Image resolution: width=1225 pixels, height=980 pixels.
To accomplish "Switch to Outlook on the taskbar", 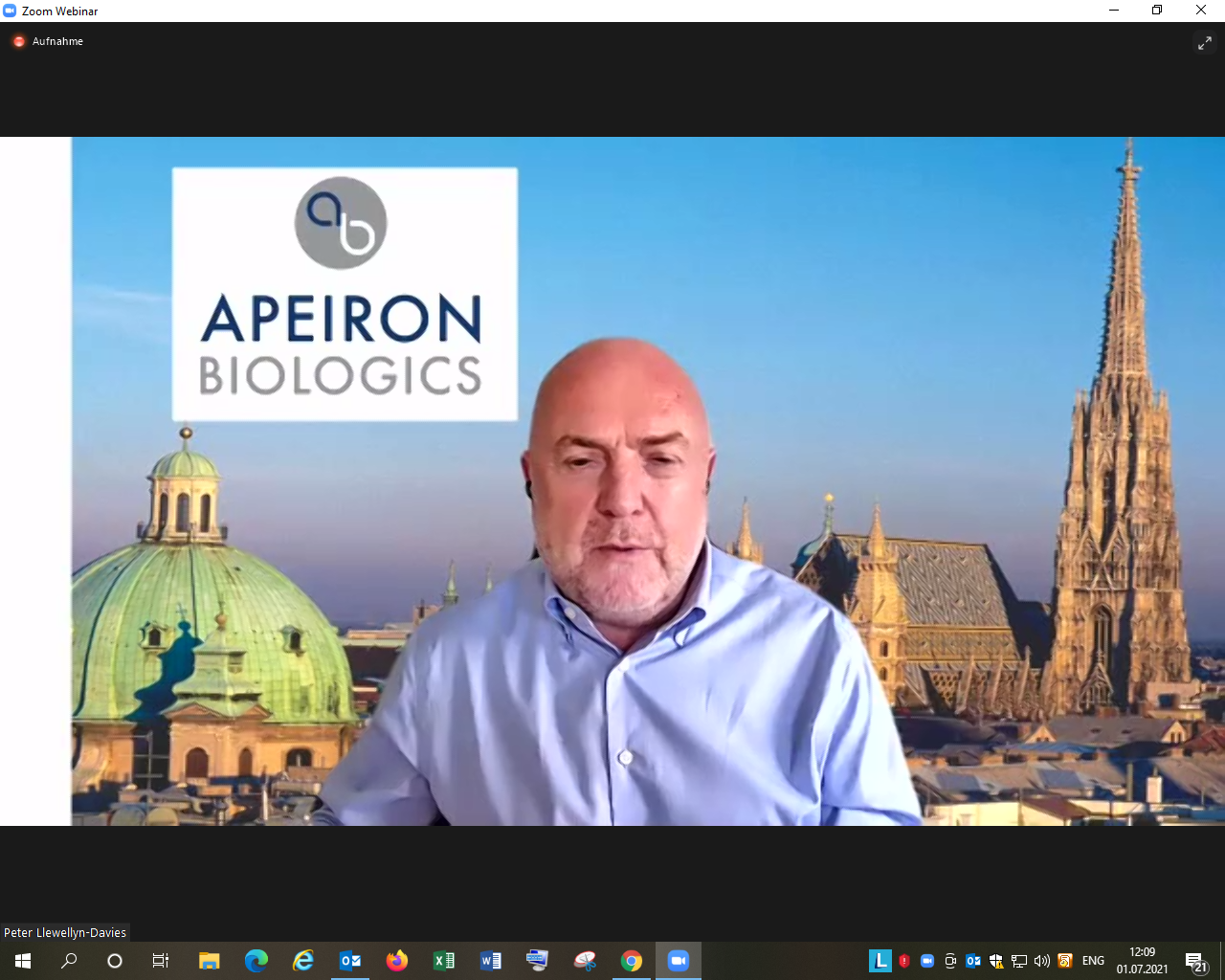I will [350, 961].
